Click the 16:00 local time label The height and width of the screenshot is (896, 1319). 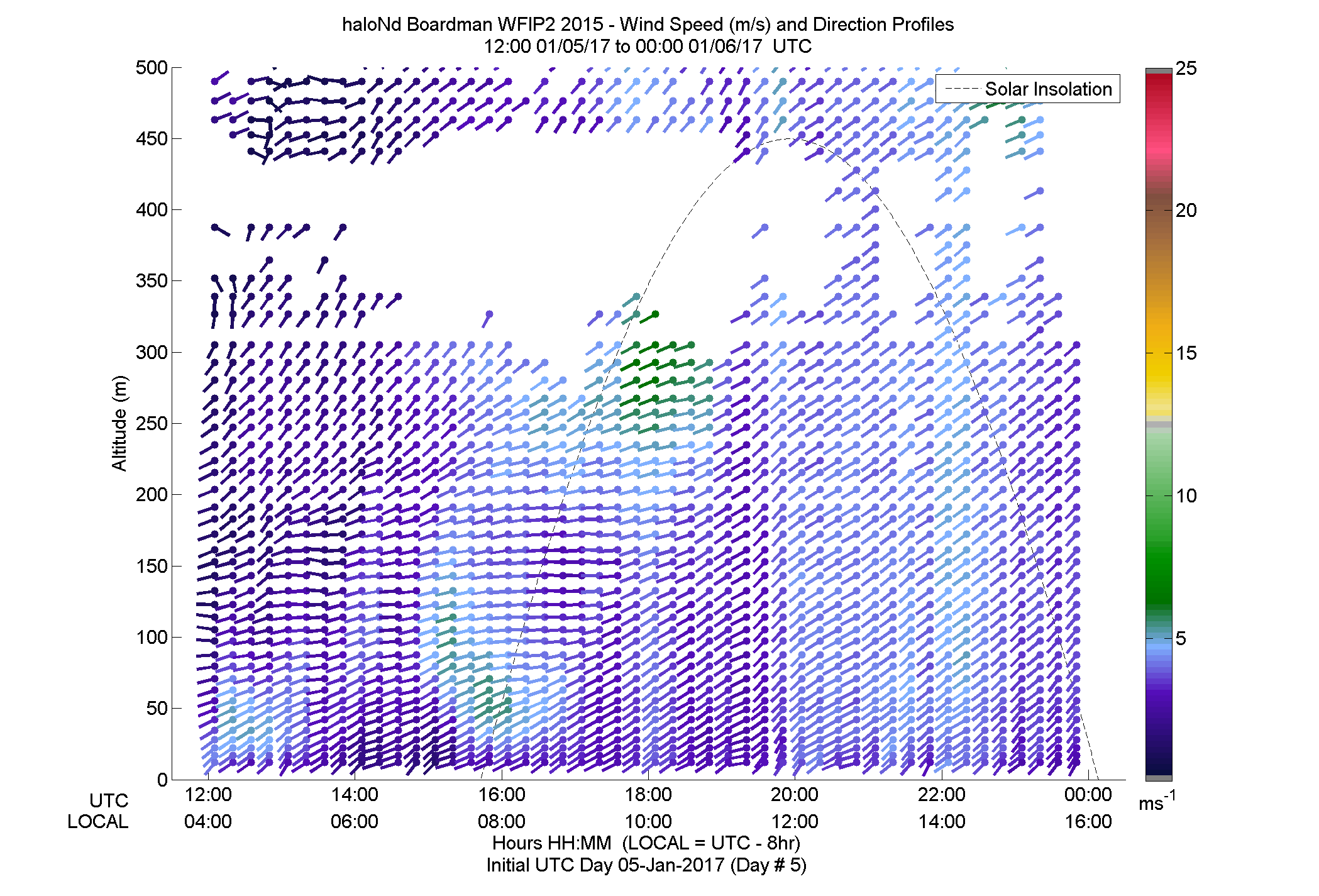click(1088, 822)
